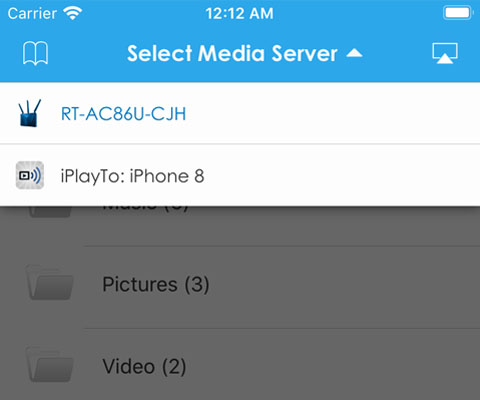Tap the AirPlay screen mirroring icon

[x=445, y=53]
